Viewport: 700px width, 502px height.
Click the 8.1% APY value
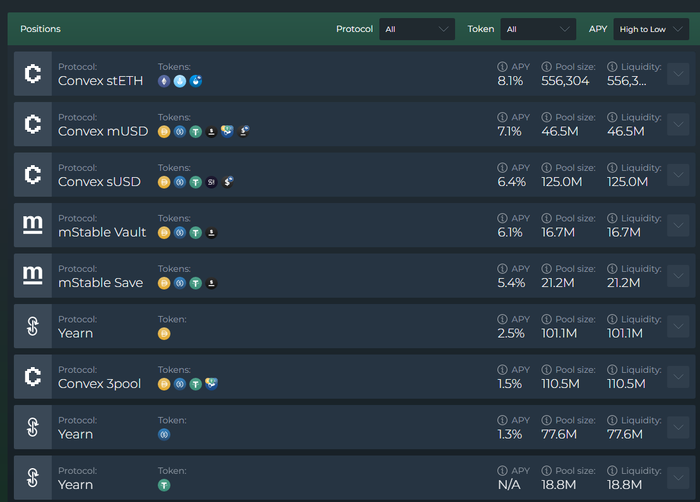click(510, 81)
